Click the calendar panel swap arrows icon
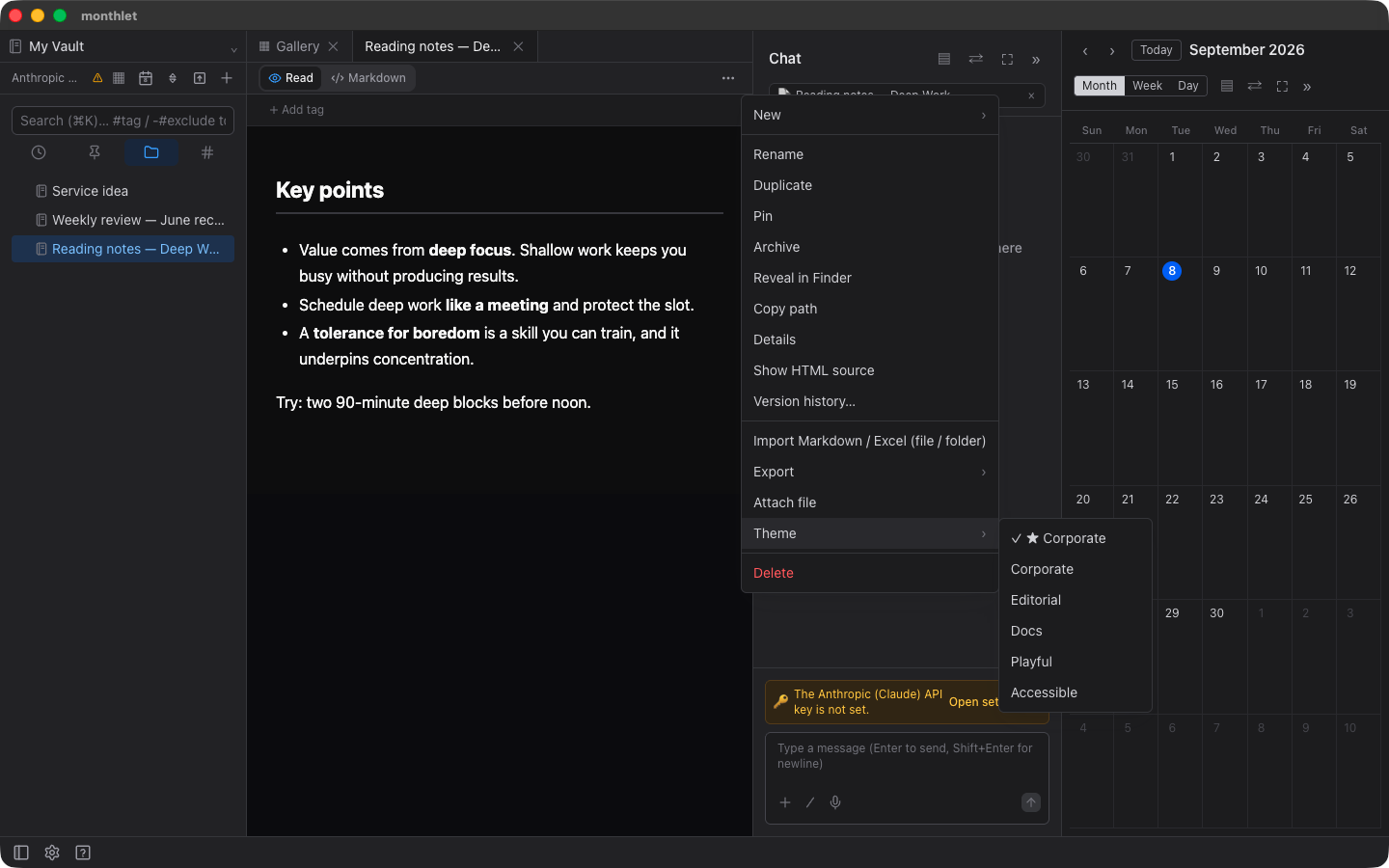1389x868 pixels. (1255, 86)
